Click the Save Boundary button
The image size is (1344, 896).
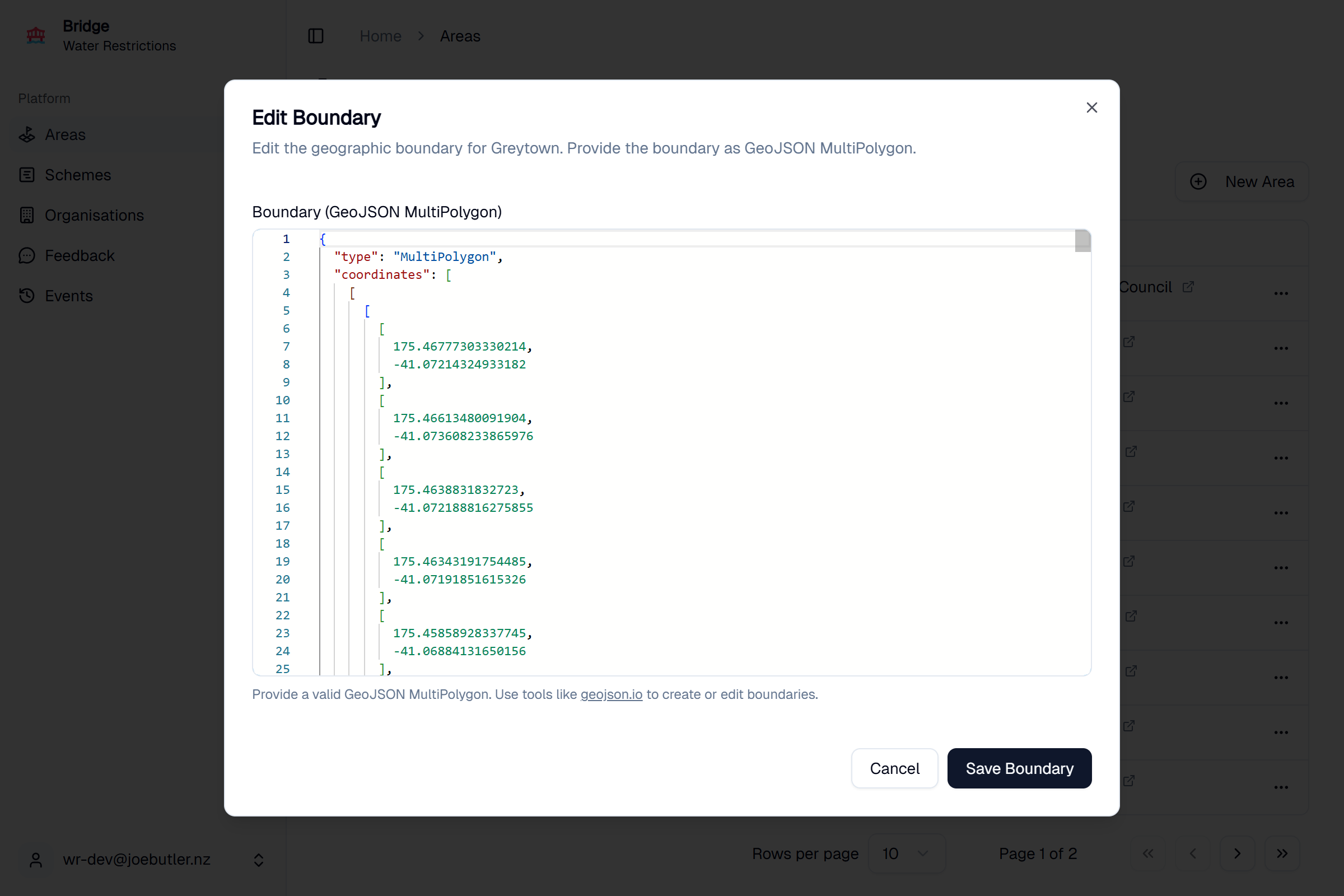coord(1019,768)
